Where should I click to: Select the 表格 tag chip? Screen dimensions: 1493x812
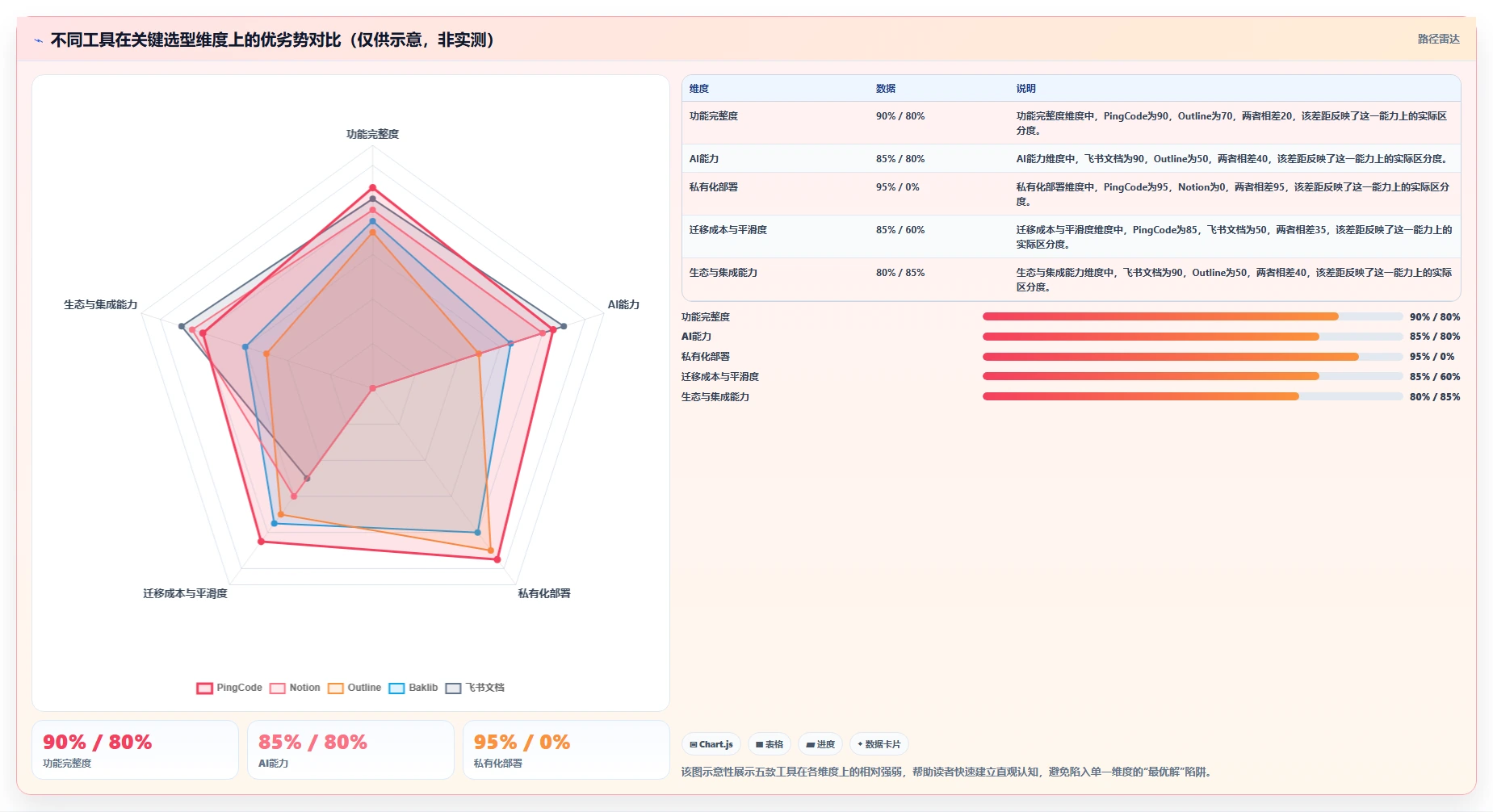(770, 744)
